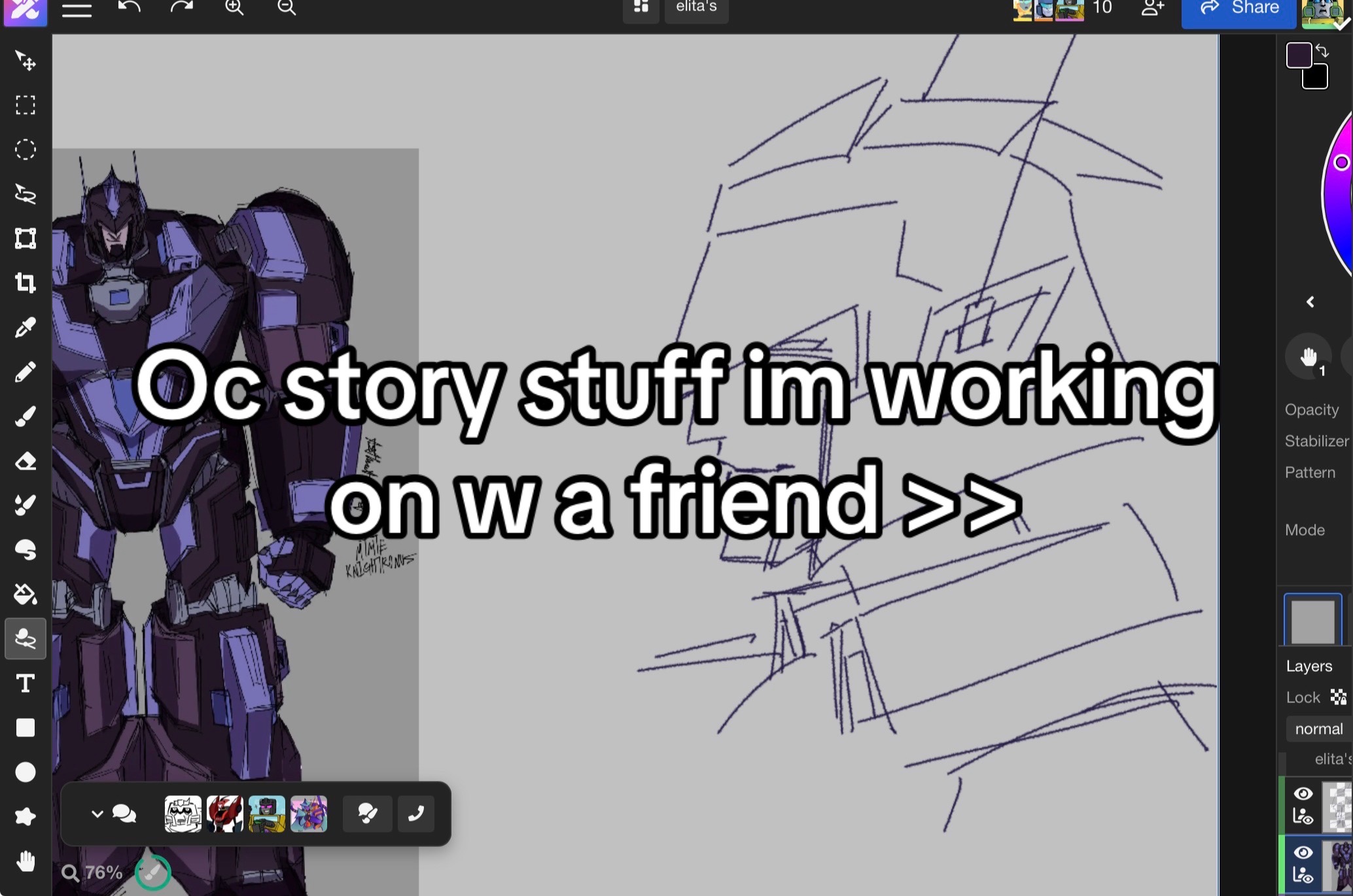Toggle the icon below the lower layer's eye
Image resolution: width=1353 pixels, height=896 pixels.
click(1303, 875)
